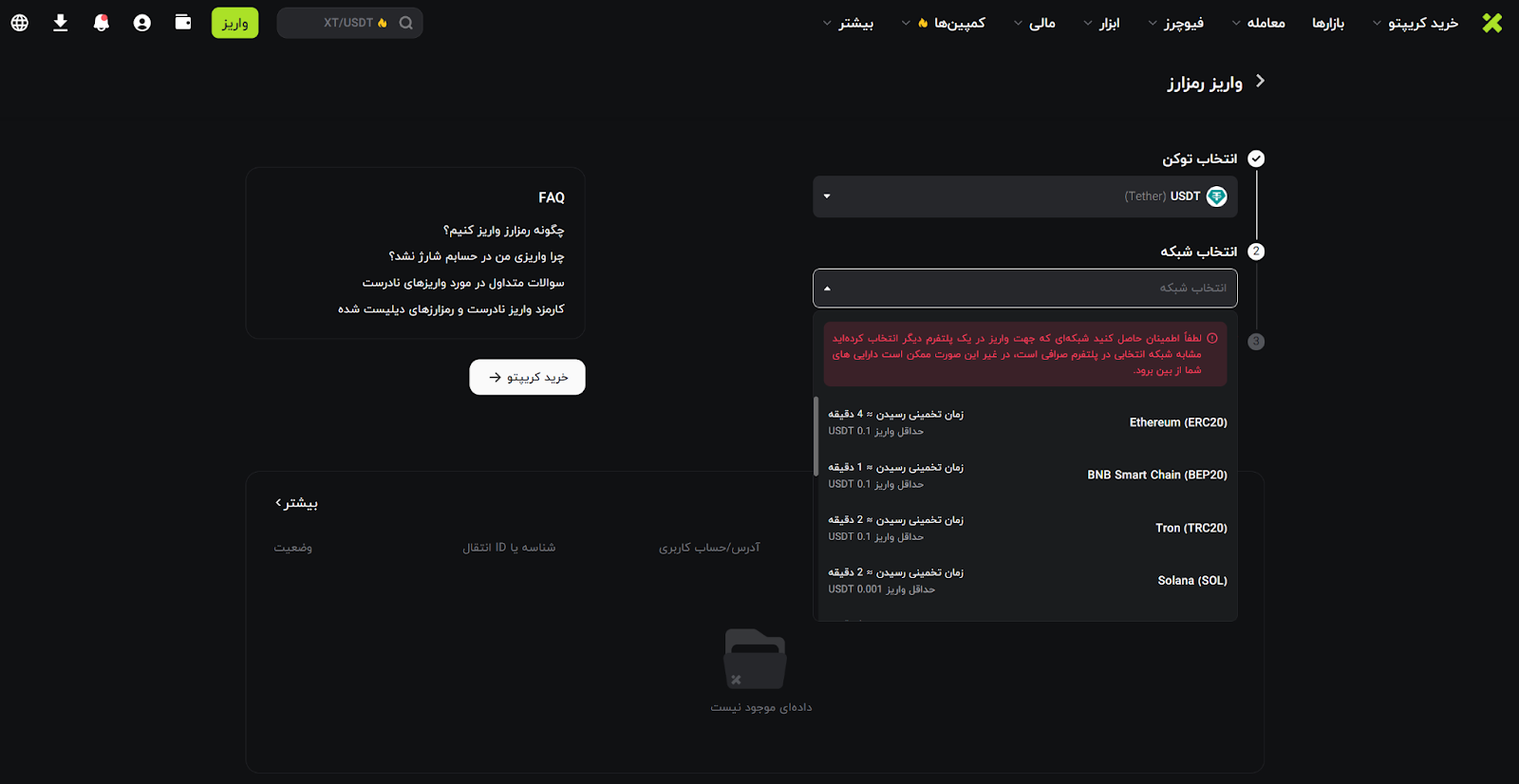Open the USDT token selection dropdown
1519x784 pixels.
coord(1024,196)
